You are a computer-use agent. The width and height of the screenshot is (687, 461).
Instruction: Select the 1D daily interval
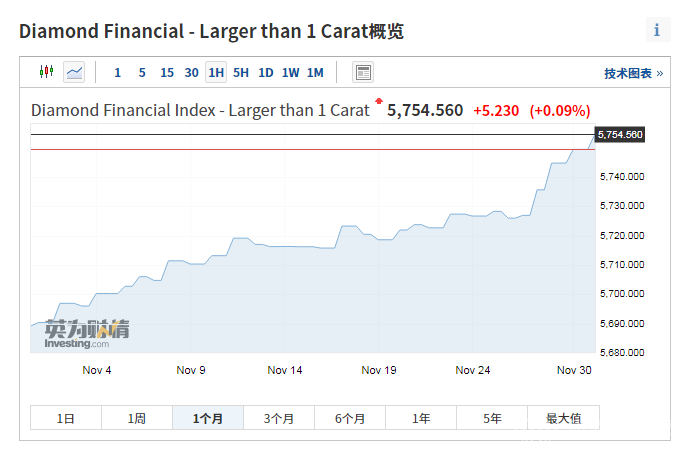[x=266, y=72]
